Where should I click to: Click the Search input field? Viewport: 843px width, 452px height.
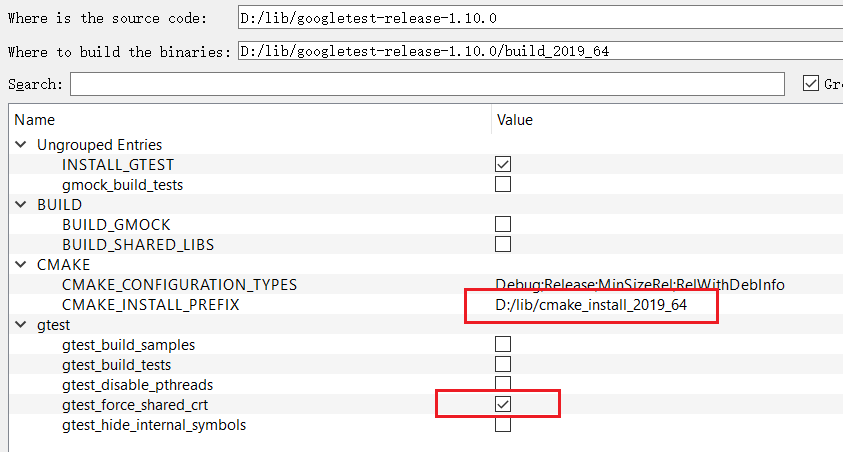430,84
